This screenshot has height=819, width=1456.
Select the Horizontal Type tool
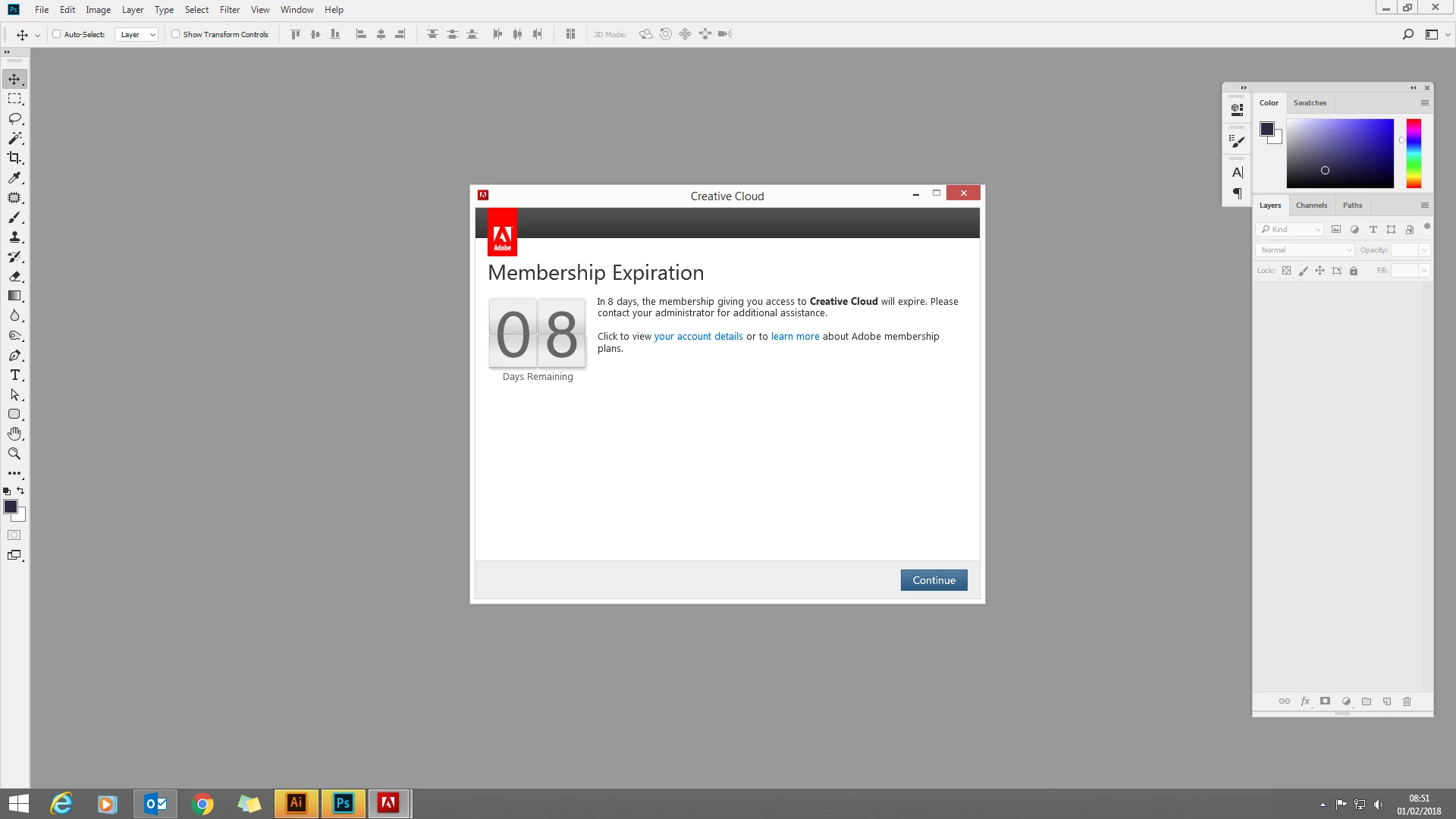point(14,375)
